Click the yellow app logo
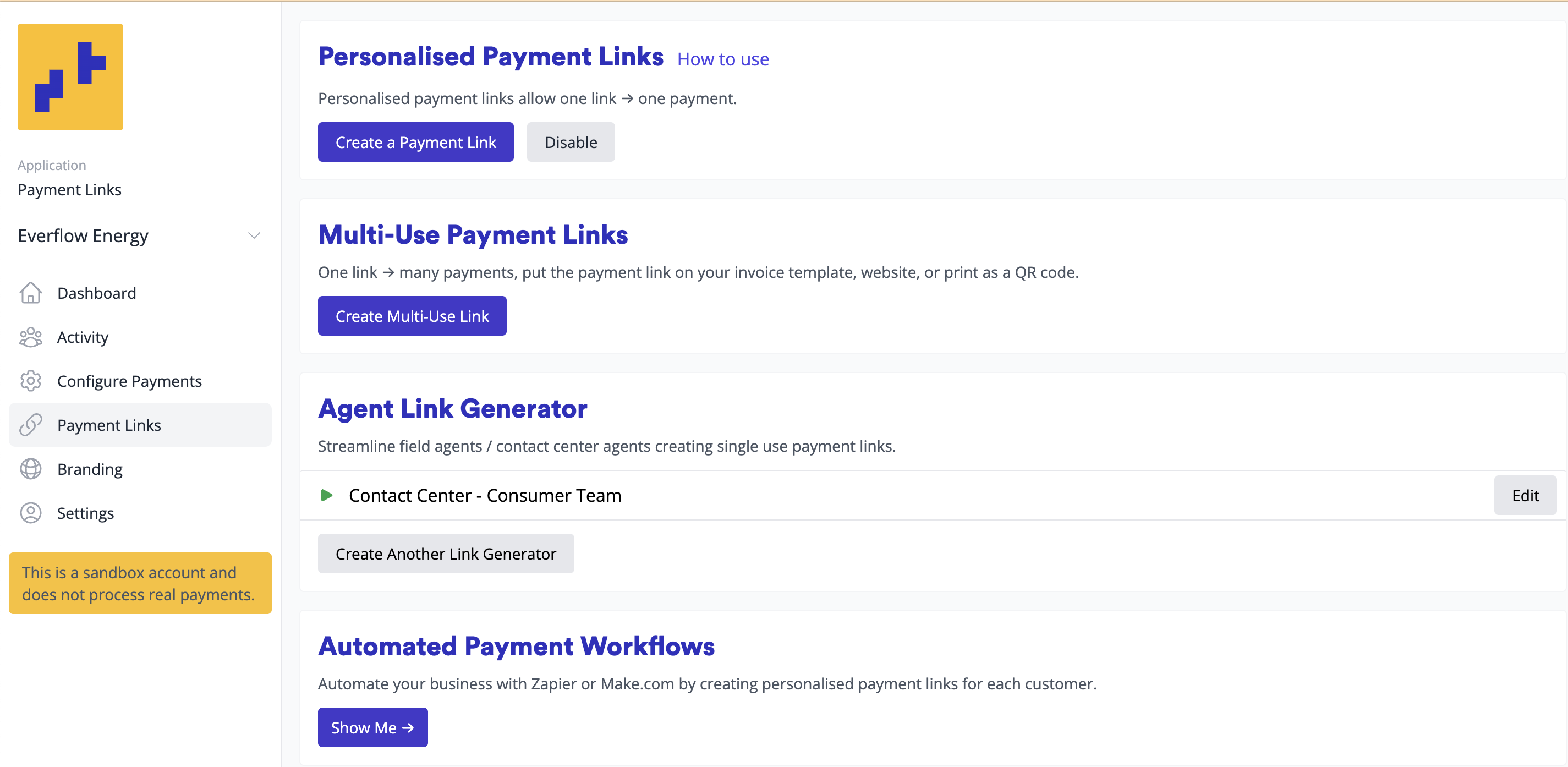Viewport: 1568px width, 767px height. (x=70, y=76)
